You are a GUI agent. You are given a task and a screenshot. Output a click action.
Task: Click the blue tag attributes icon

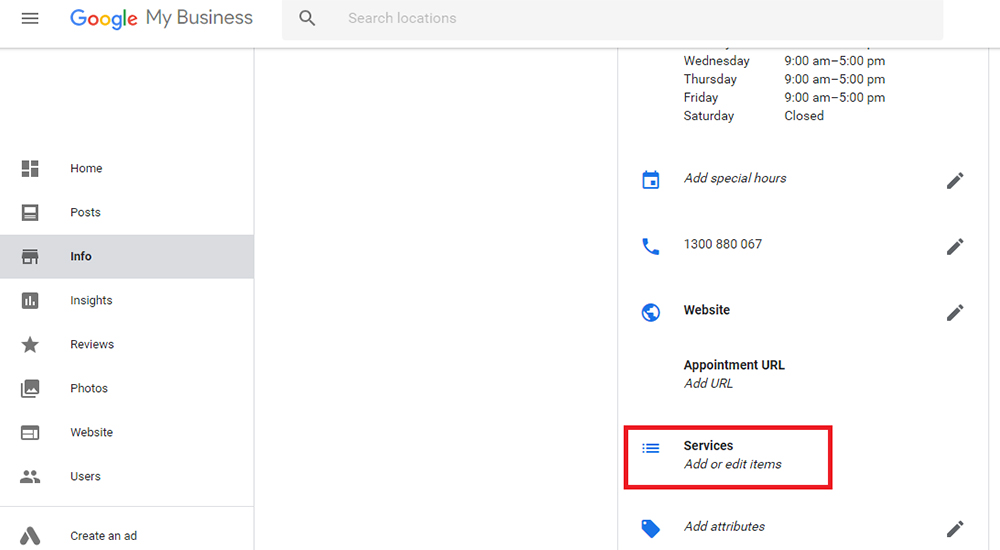(x=651, y=528)
